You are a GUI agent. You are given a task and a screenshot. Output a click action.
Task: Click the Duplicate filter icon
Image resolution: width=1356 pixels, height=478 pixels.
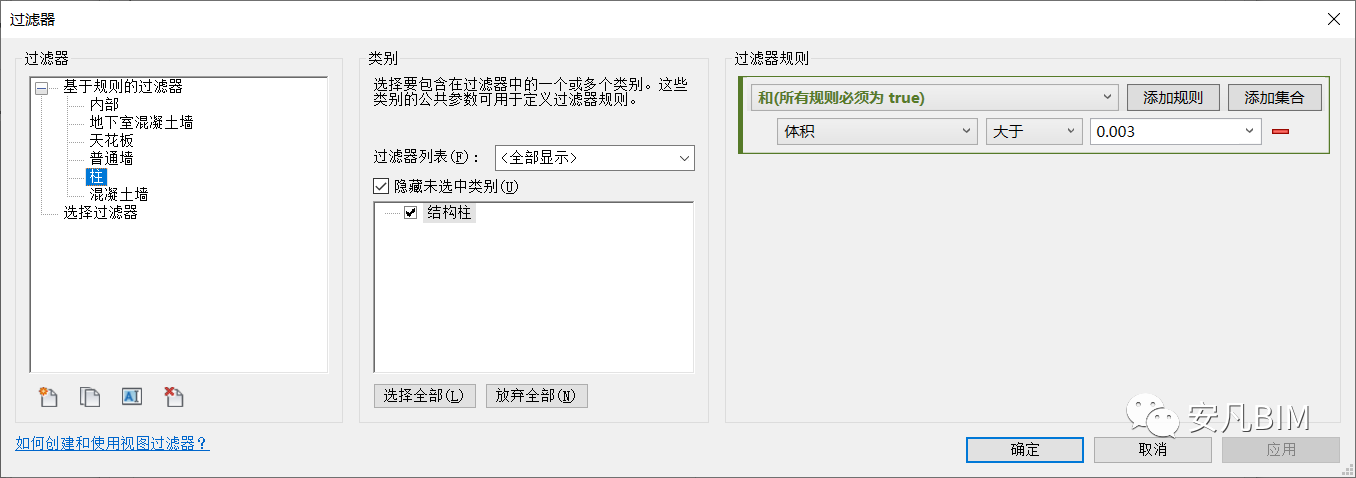(x=90, y=397)
